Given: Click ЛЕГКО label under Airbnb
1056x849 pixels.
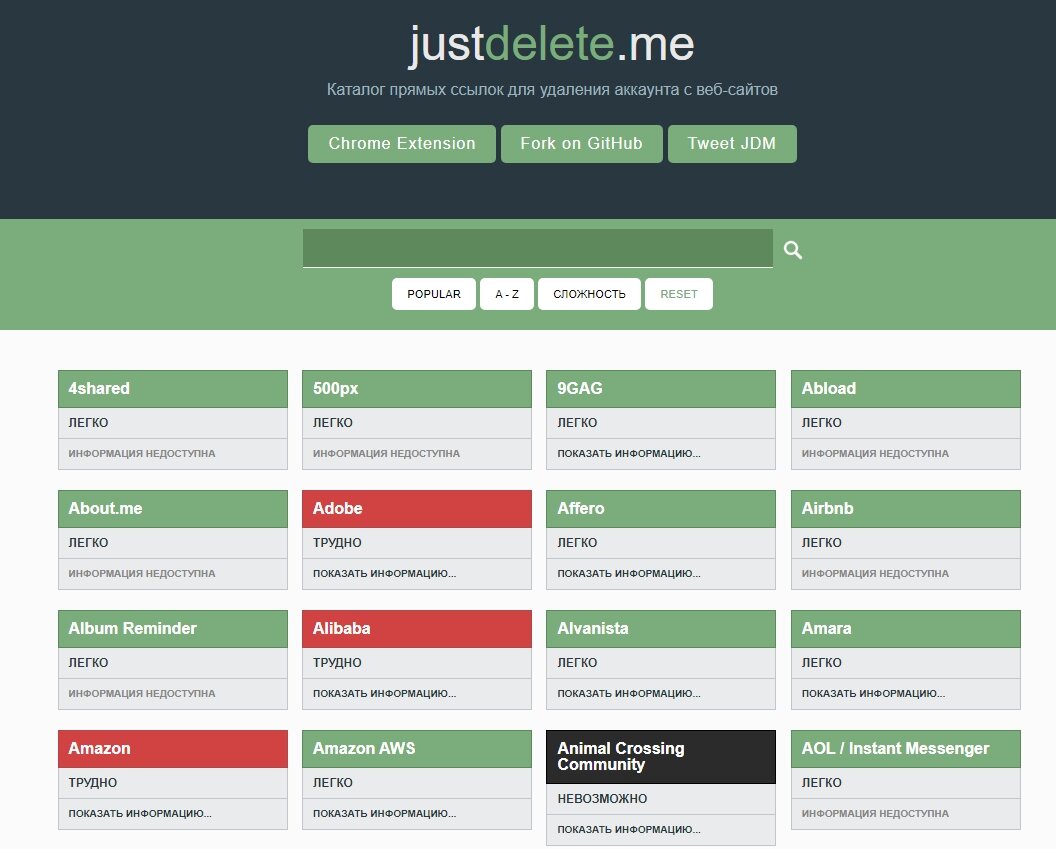Looking at the screenshot, I should (822, 543).
